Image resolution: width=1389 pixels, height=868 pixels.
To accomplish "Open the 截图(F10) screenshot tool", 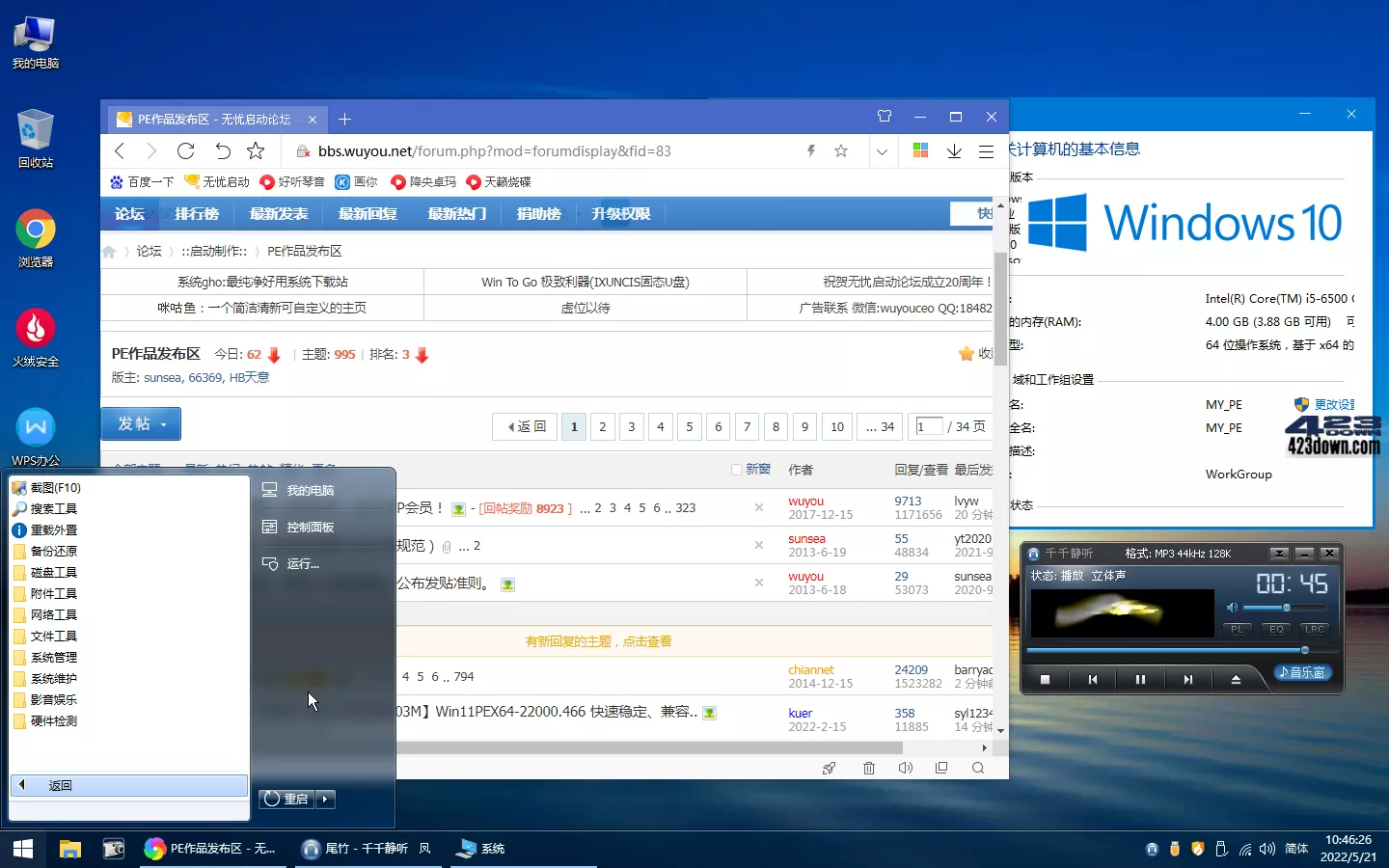I will tap(53, 487).
